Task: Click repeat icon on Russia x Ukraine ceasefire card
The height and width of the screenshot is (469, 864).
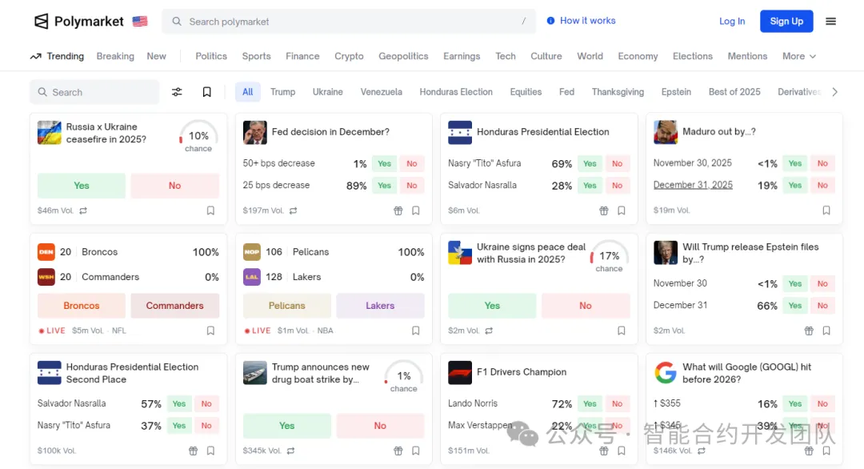Action: [x=83, y=211]
